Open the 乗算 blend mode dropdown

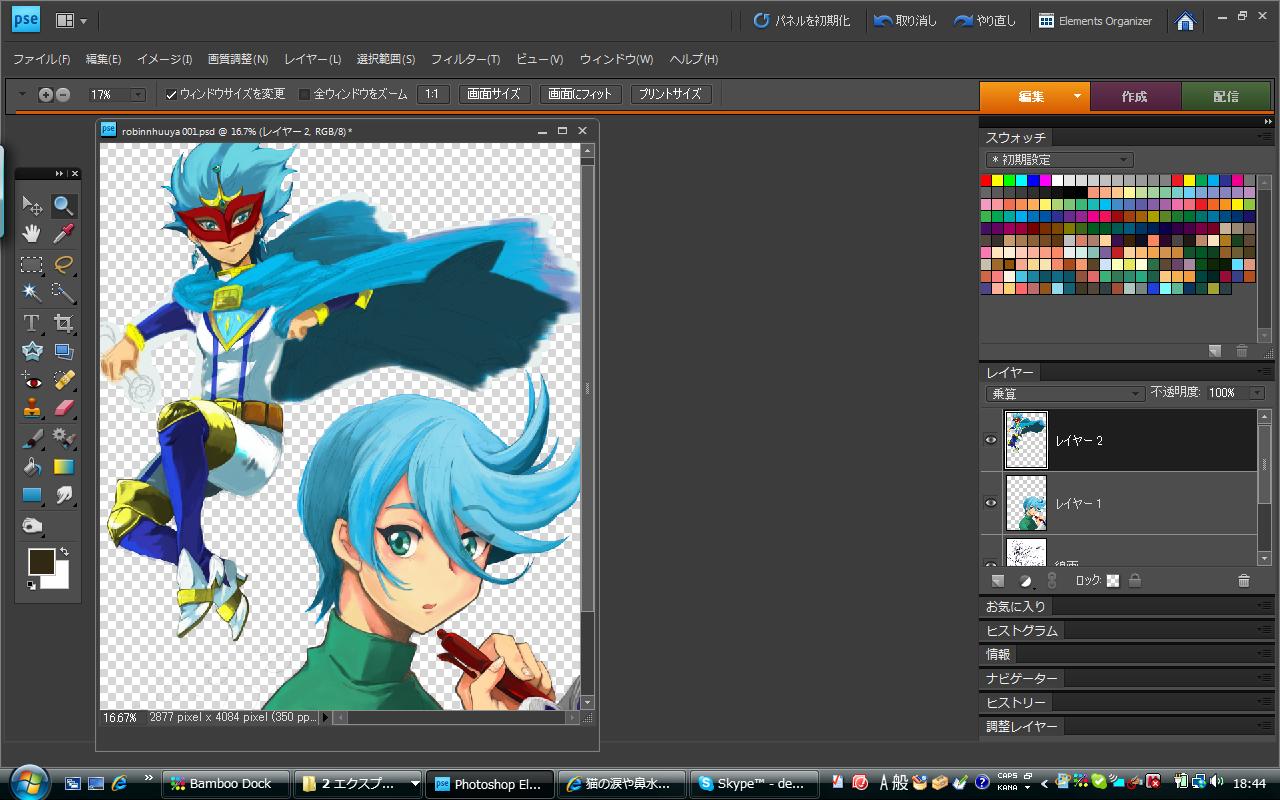1064,394
